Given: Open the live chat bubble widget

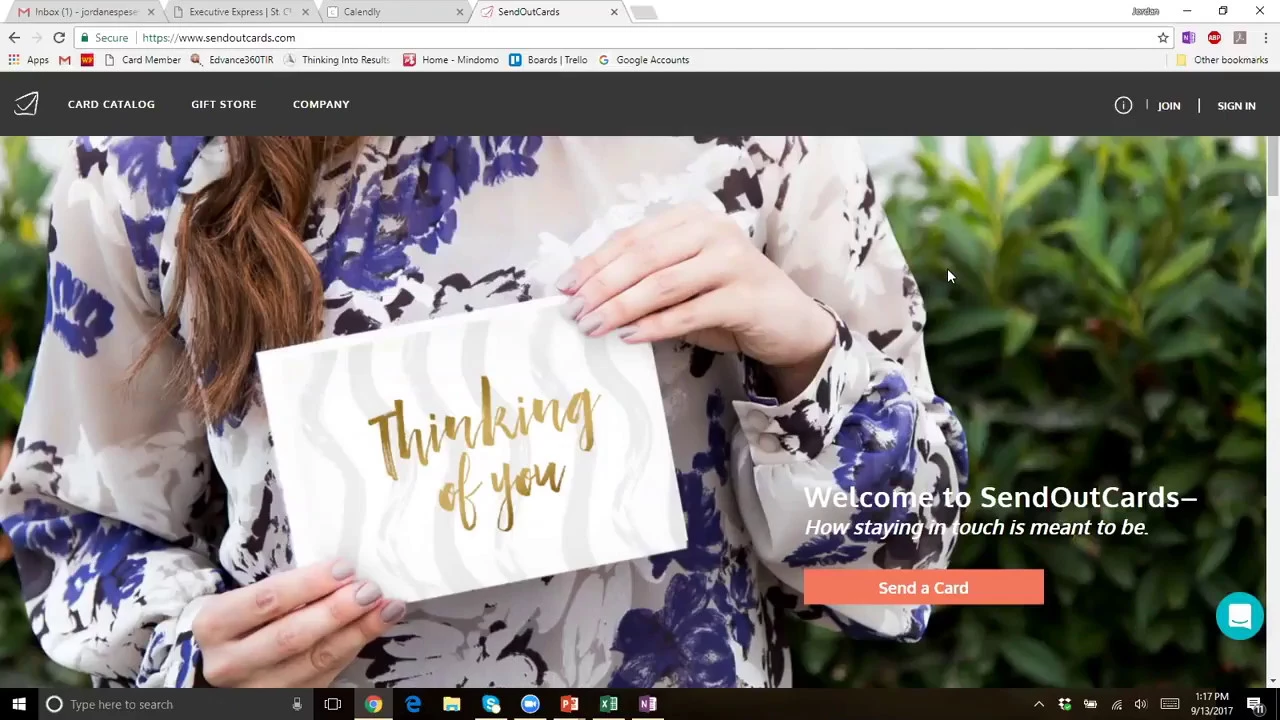Looking at the screenshot, I should click(x=1239, y=616).
